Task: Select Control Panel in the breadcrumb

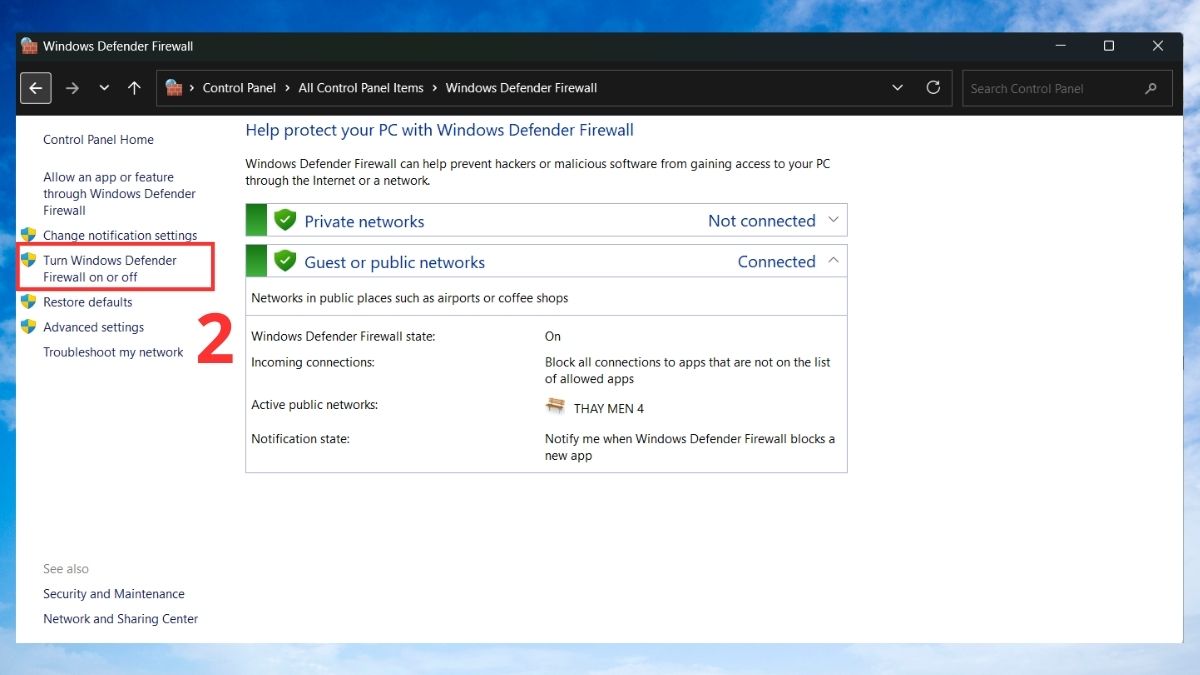Action: point(239,88)
